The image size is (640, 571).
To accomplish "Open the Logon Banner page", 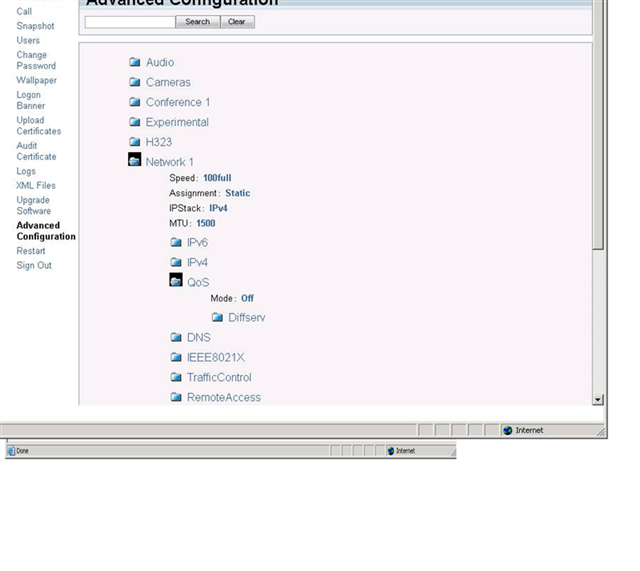I will click(x=31, y=100).
